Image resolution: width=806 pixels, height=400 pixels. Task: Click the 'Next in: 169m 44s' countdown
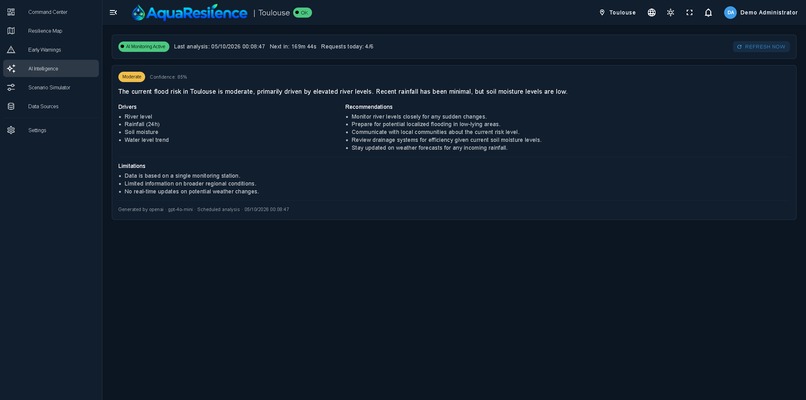pos(293,47)
